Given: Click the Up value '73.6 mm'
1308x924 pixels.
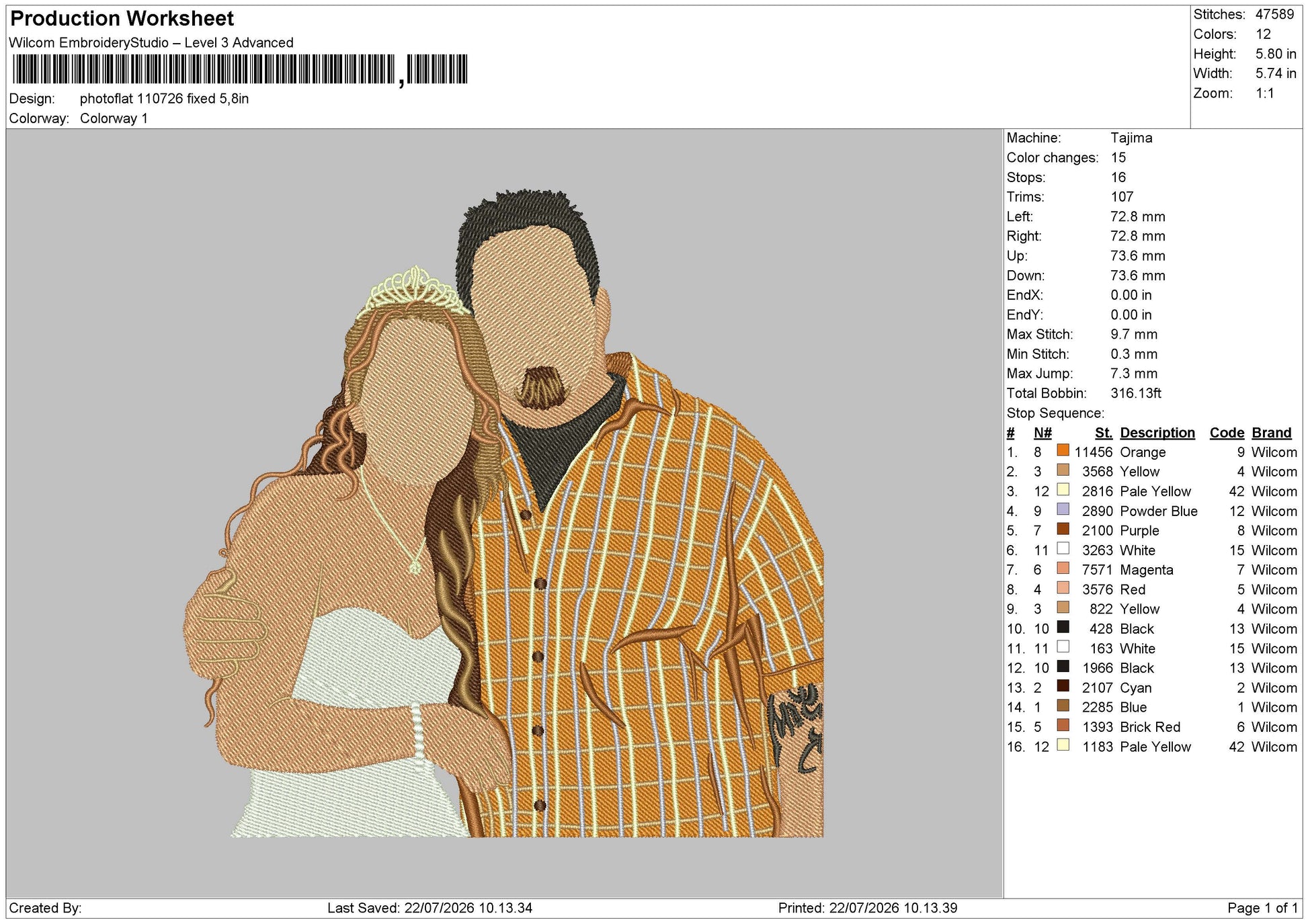Looking at the screenshot, I should point(1138,256).
